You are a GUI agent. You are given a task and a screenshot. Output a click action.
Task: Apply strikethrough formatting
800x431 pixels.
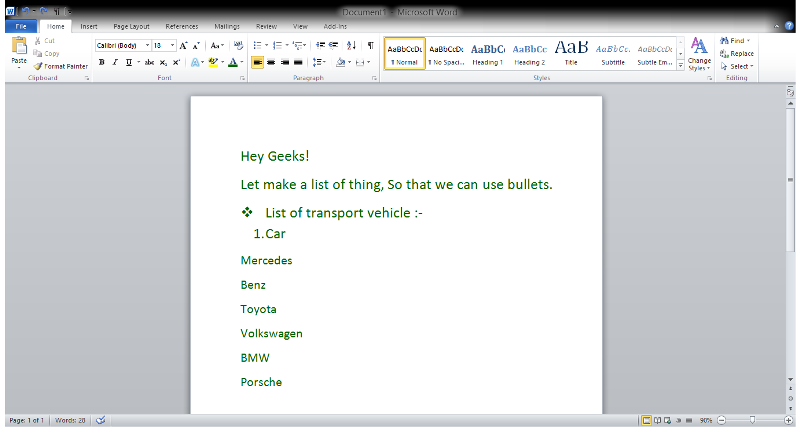[x=149, y=62]
